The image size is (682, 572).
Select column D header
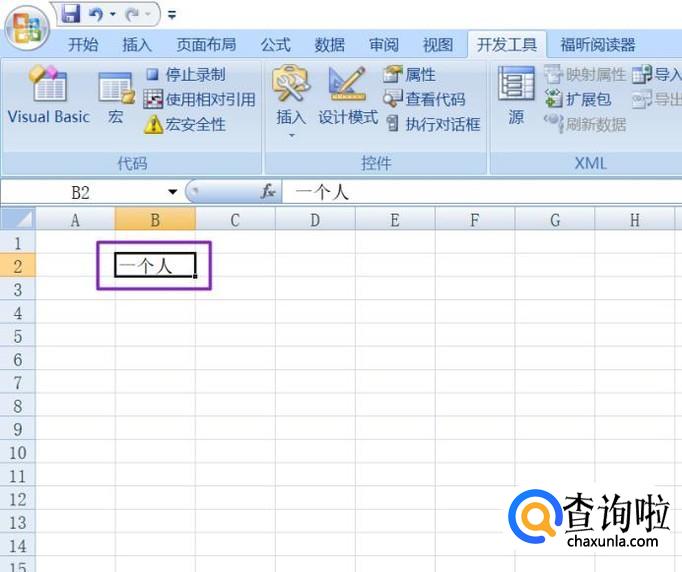click(x=315, y=220)
